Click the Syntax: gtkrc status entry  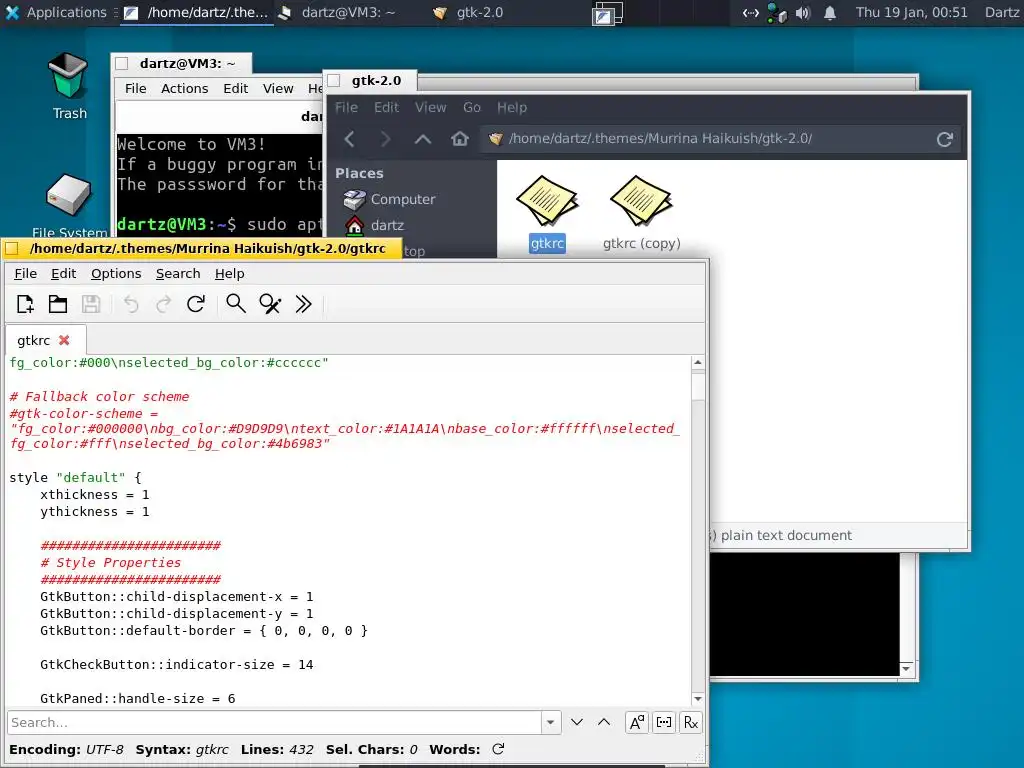pyautogui.click(x=182, y=749)
